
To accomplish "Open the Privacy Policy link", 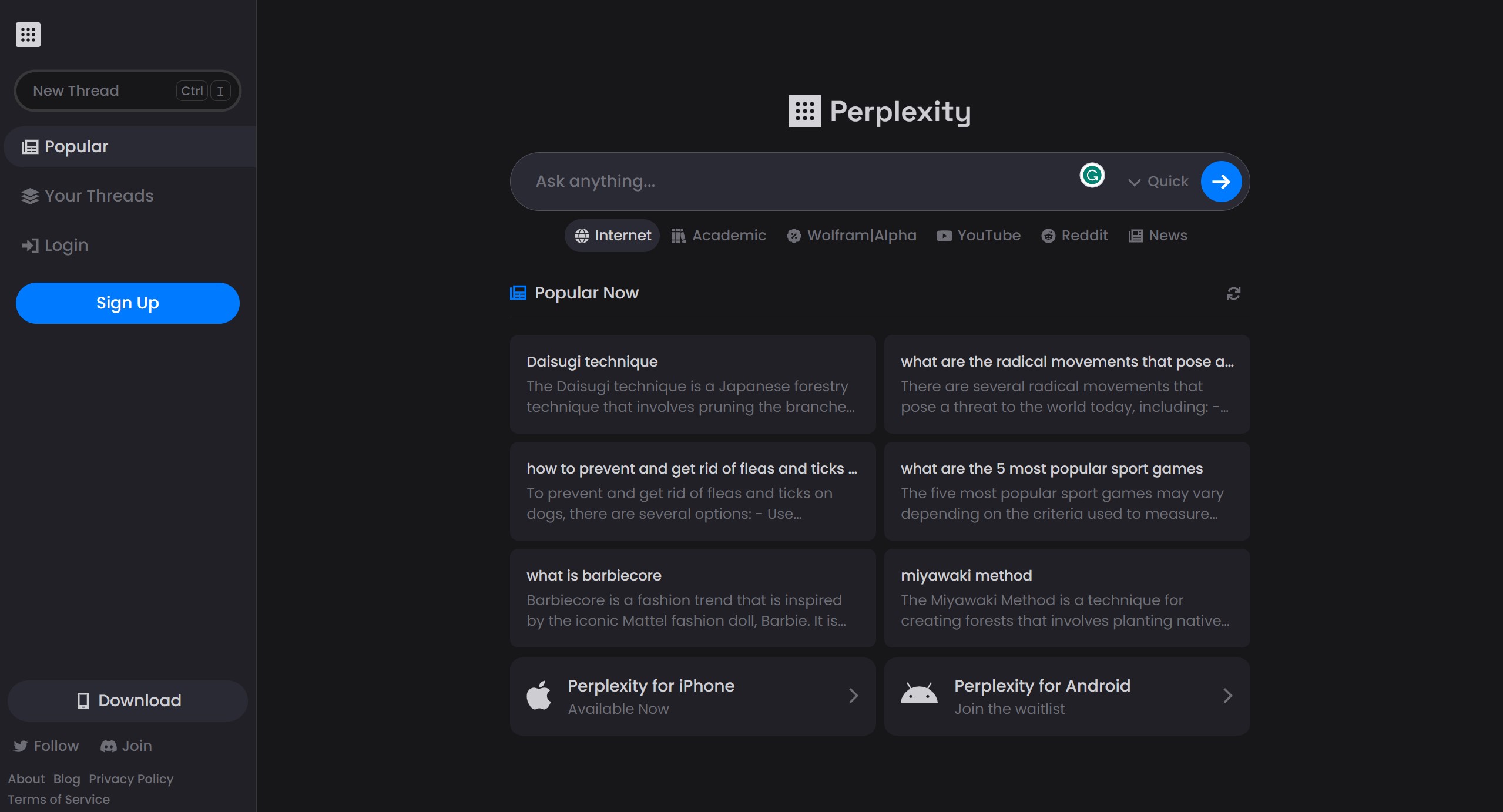I will pyautogui.click(x=131, y=778).
